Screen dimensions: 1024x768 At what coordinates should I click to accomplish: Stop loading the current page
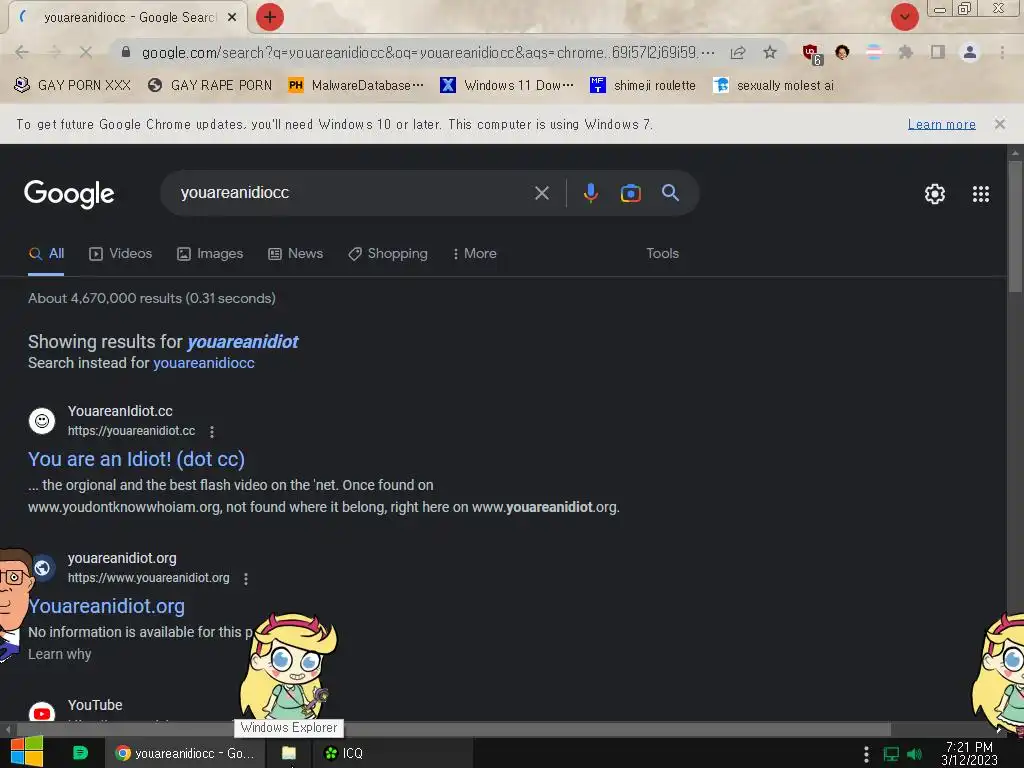86,52
